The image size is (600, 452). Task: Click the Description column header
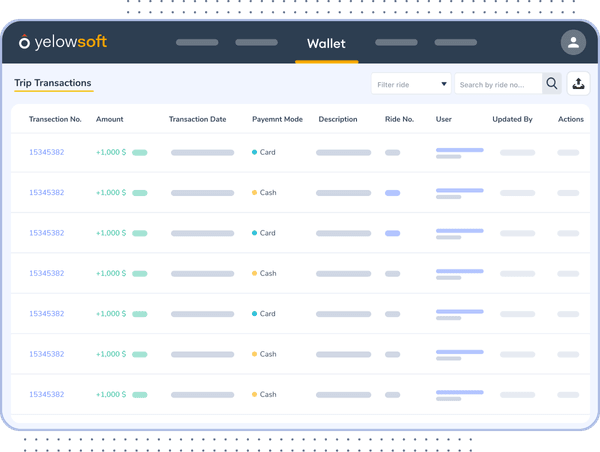pos(338,119)
